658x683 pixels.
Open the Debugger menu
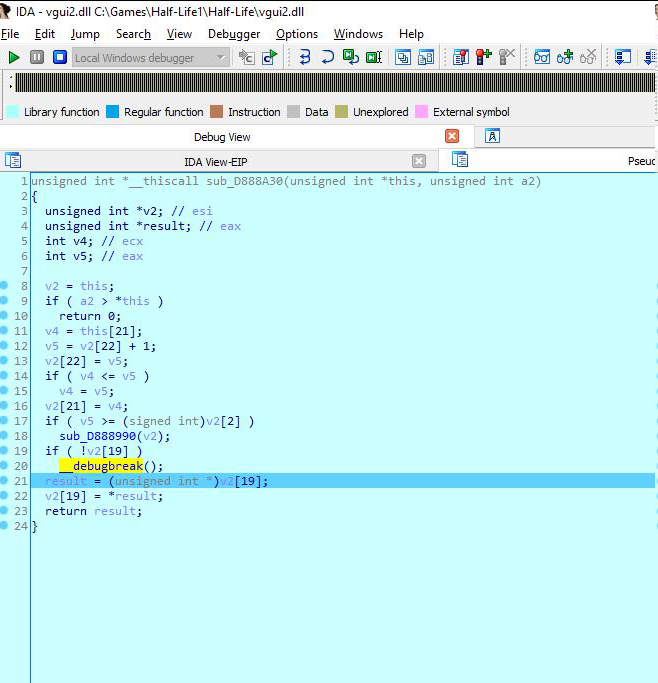coord(234,34)
